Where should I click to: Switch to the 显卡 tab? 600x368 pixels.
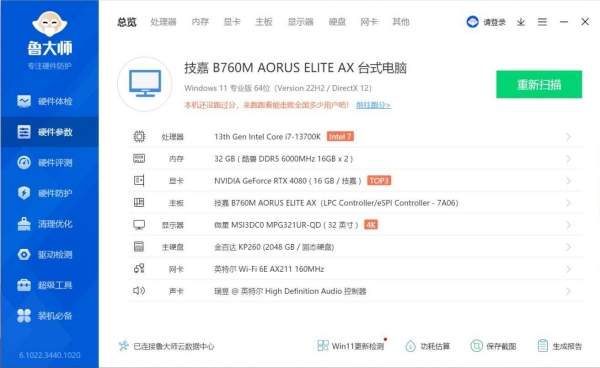tap(232, 22)
